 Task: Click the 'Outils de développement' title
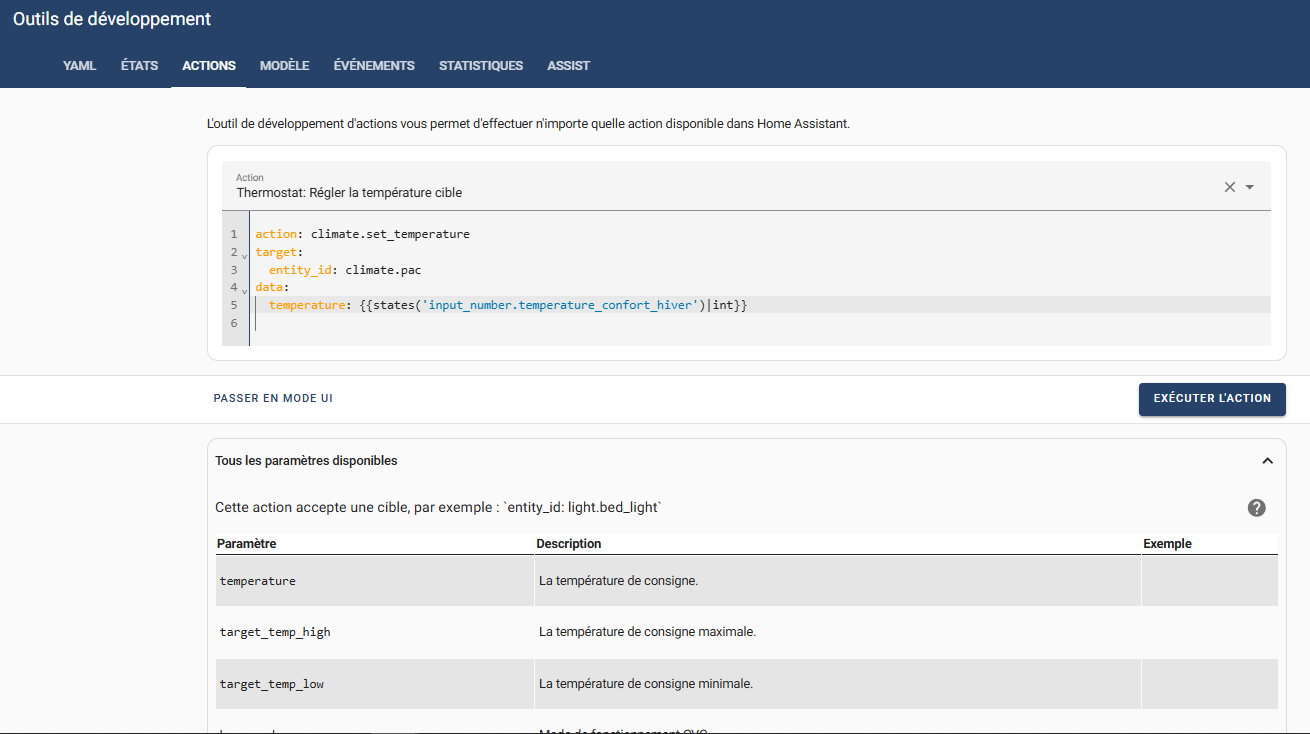click(x=112, y=19)
